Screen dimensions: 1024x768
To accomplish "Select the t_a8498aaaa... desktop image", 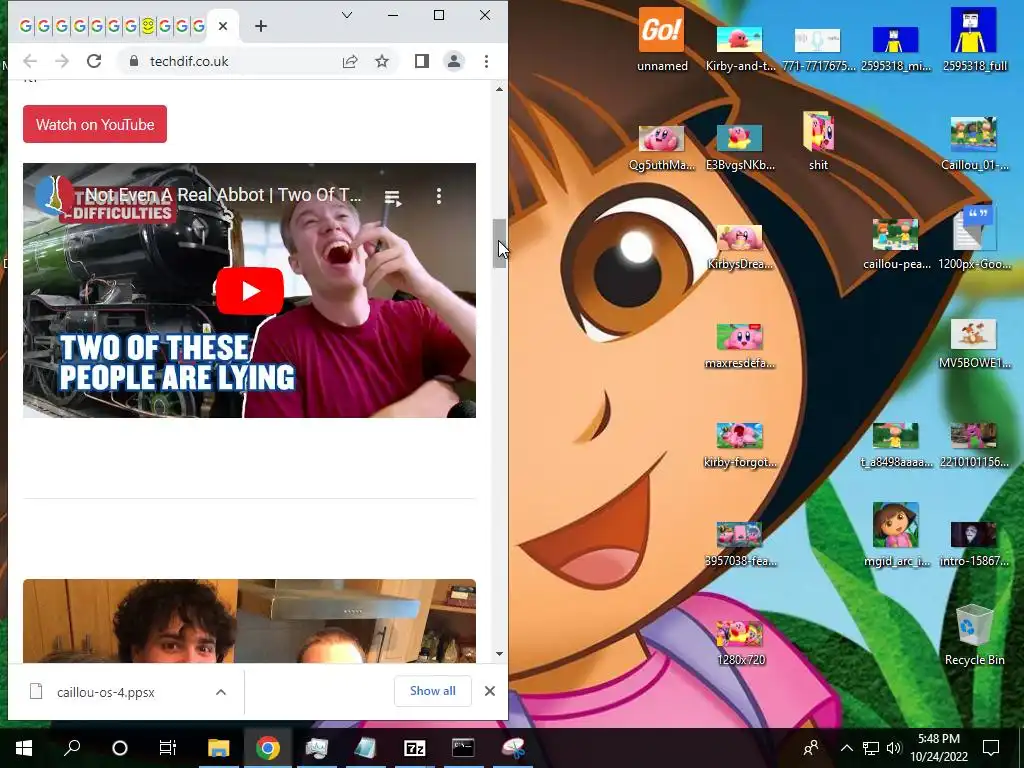I will click(x=895, y=445).
